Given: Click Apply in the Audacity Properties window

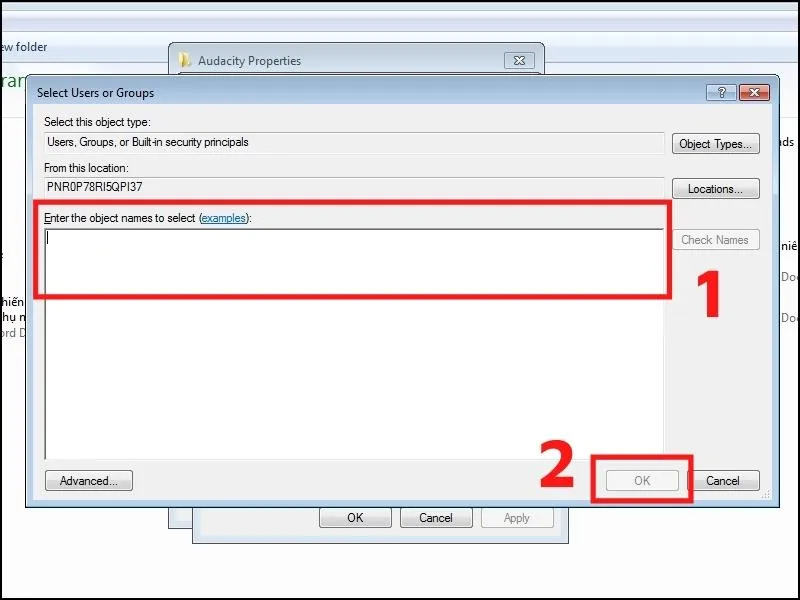Looking at the screenshot, I should point(517,518).
